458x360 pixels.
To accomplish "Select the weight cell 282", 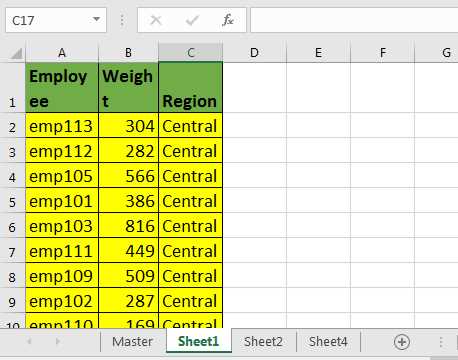I will 129,151.
